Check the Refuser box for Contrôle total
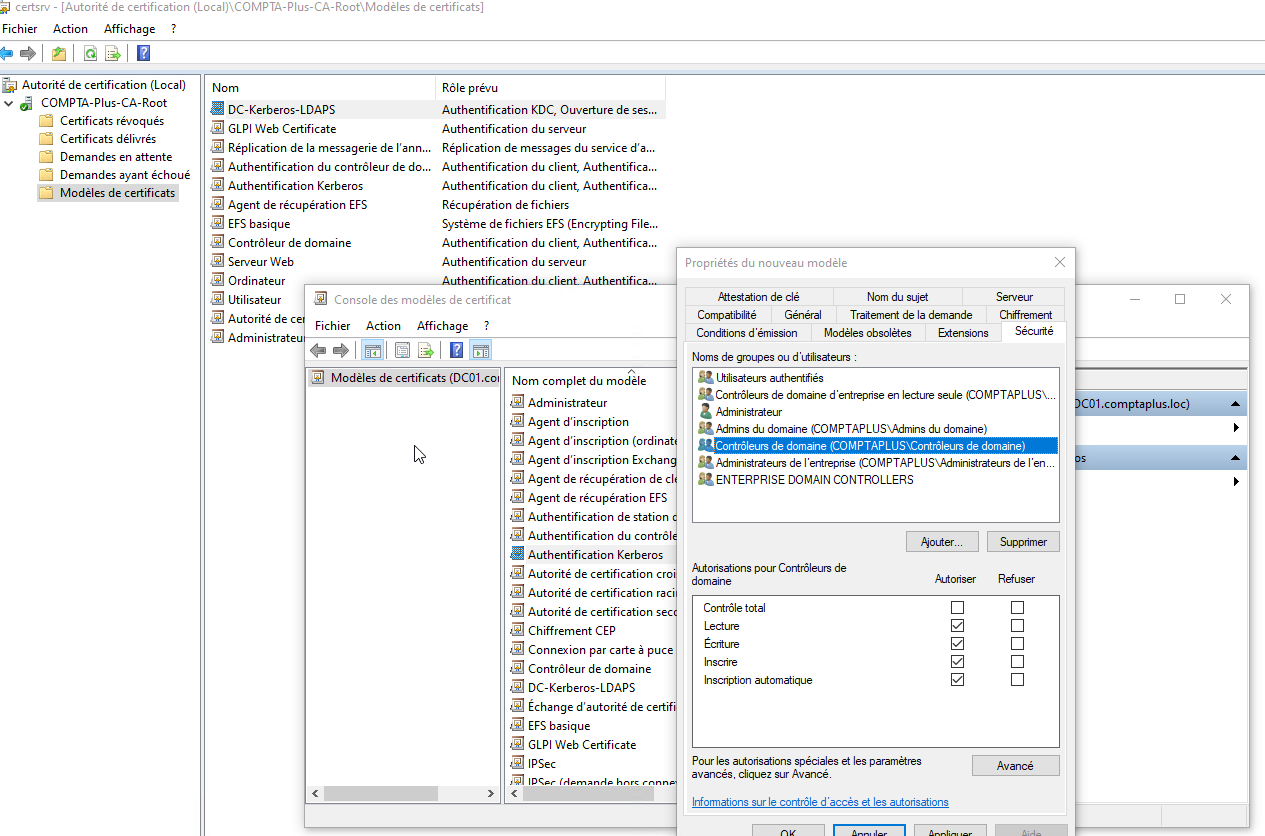1265x836 pixels. pyautogui.click(x=1017, y=608)
